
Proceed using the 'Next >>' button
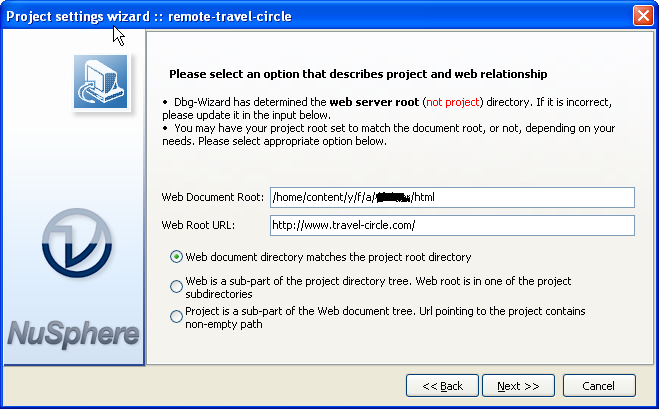coord(518,386)
